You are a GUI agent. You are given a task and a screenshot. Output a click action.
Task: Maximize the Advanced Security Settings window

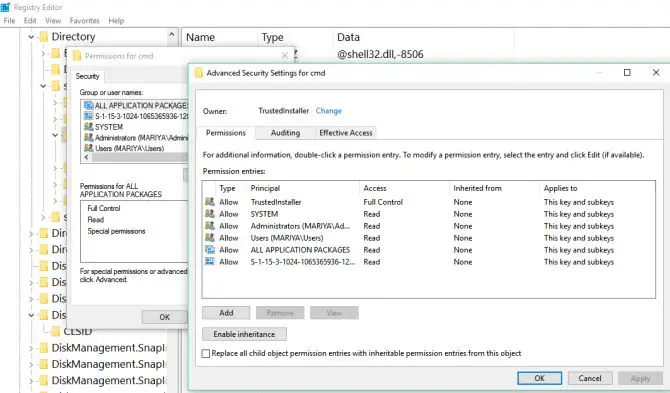tap(627, 73)
